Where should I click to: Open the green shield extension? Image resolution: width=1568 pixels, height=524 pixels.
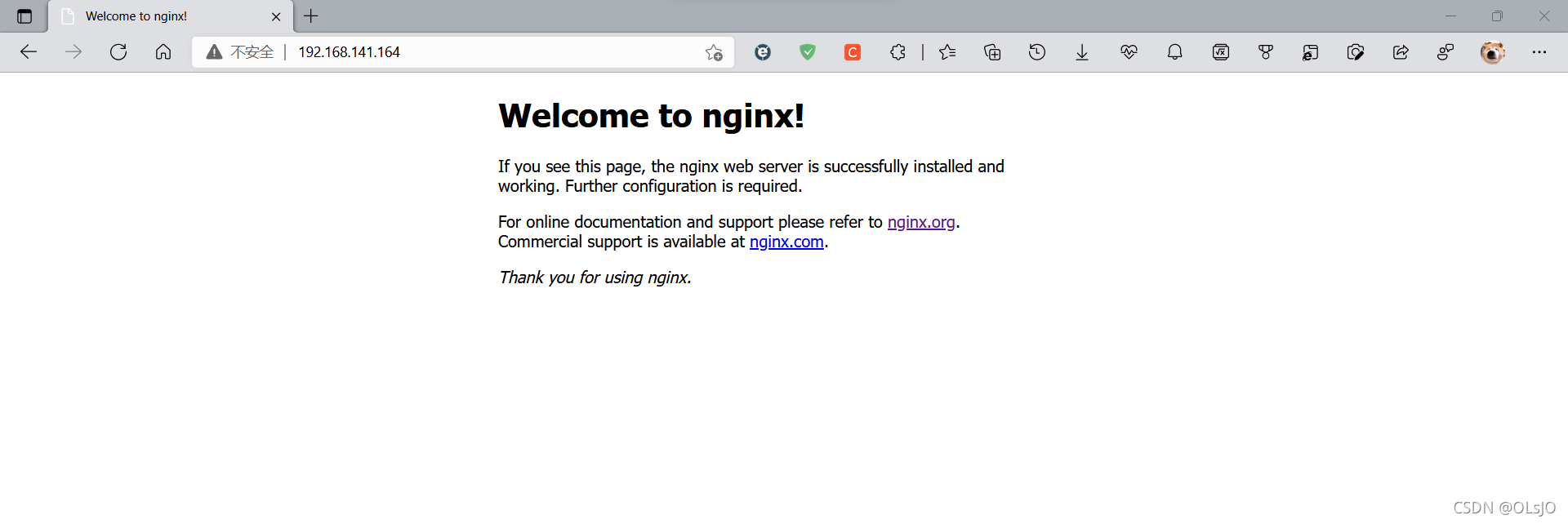click(808, 52)
